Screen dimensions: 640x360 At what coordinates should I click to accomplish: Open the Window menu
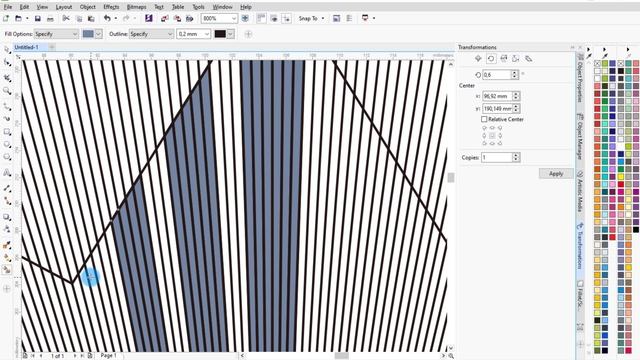click(x=222, y=7)
